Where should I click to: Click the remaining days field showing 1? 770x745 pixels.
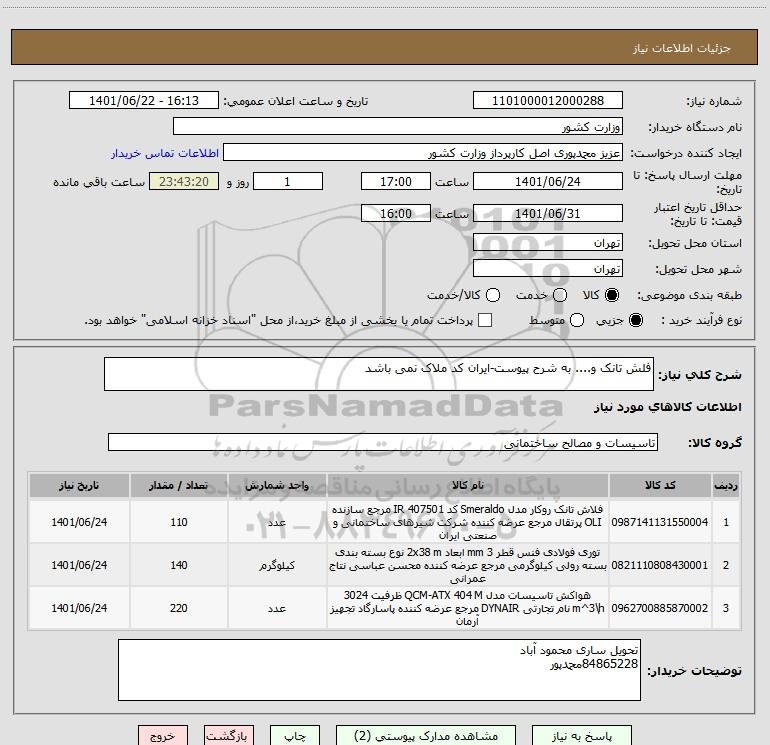point(288,181)
